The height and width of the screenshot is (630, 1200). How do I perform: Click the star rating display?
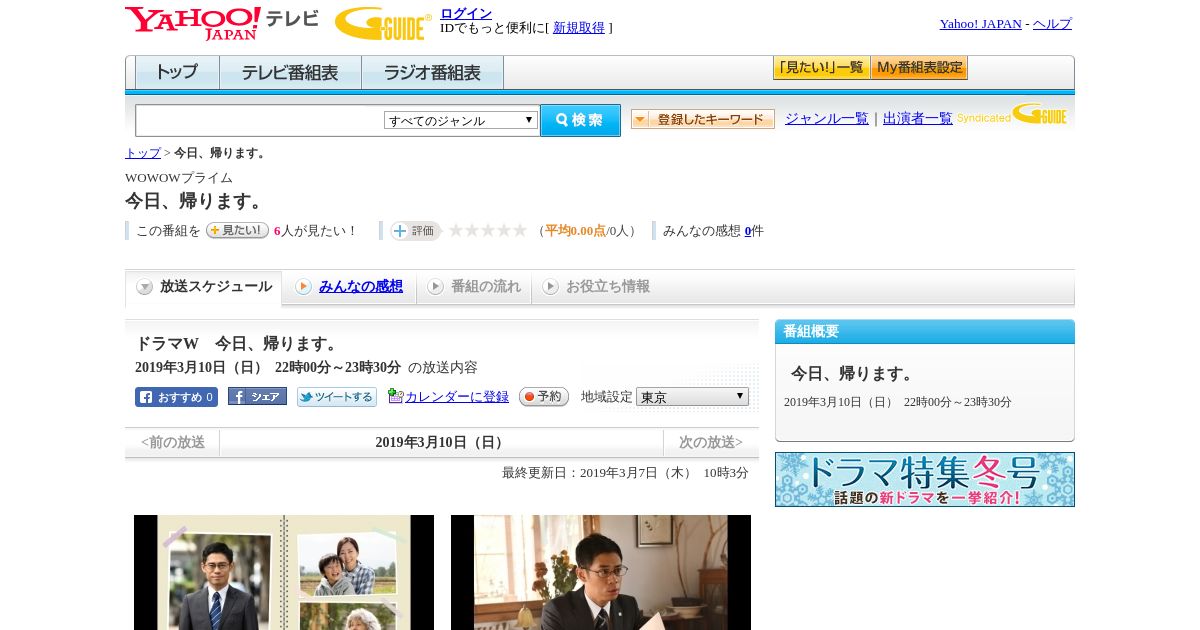tap(488, 230)
